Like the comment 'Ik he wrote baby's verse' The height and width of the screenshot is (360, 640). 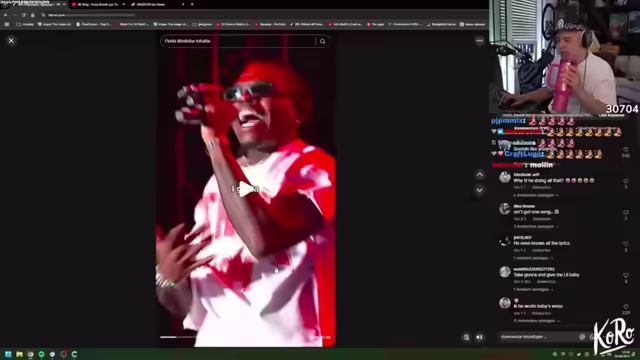(626, 307)
